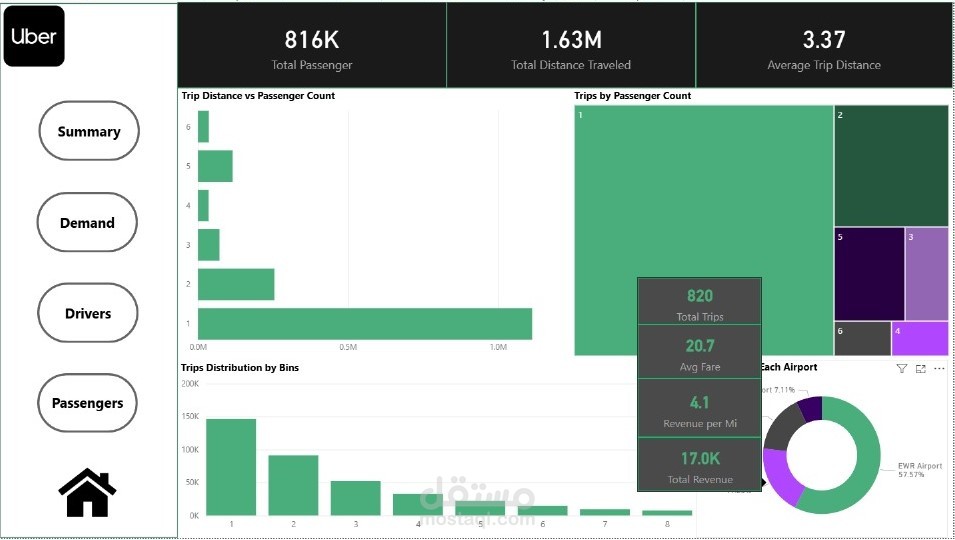Select the 1.63M Total Distance Traveled card
Viewport: 955px width, 540px height.
click(571, 46)
